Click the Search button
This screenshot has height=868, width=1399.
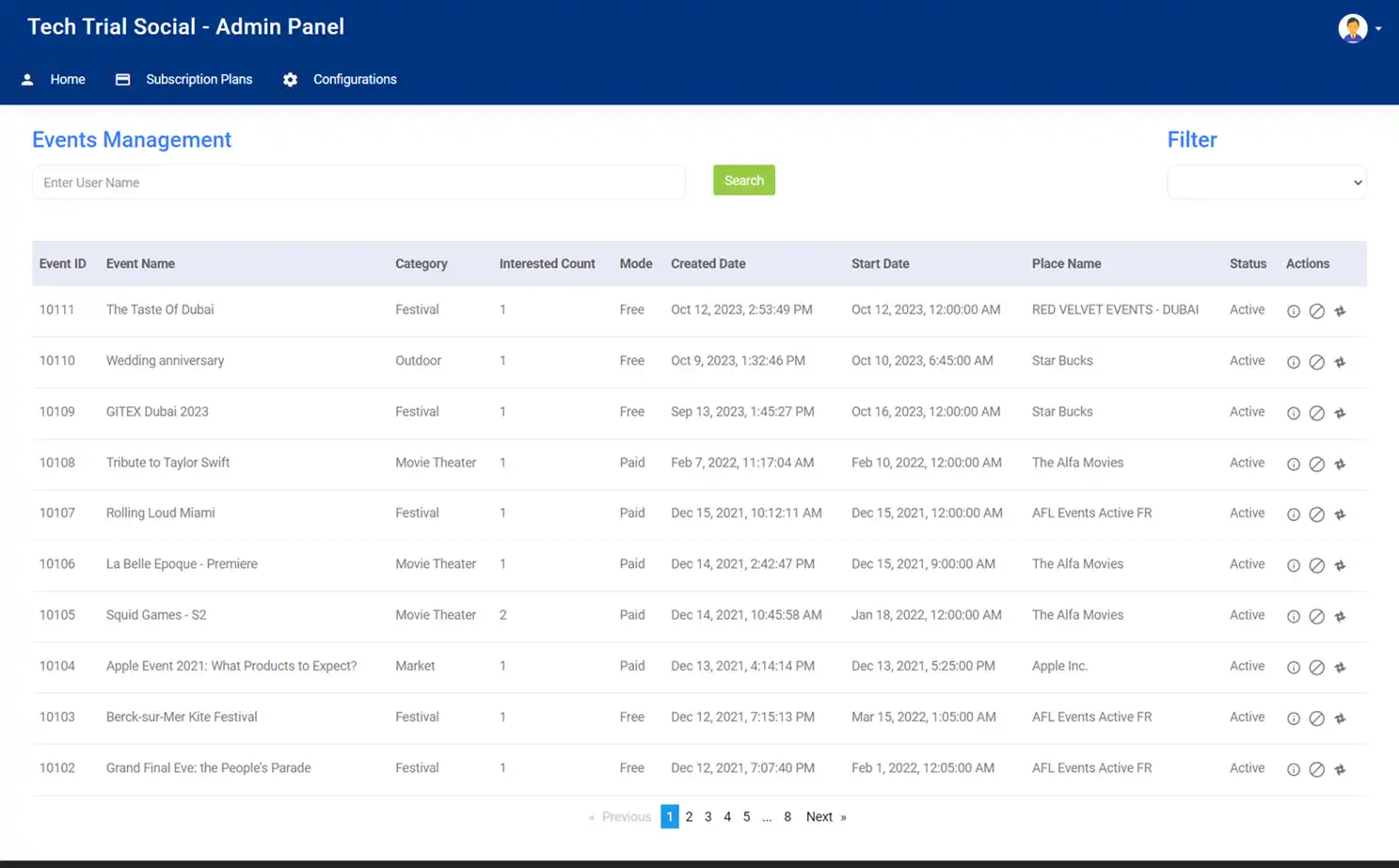point(743,180)
